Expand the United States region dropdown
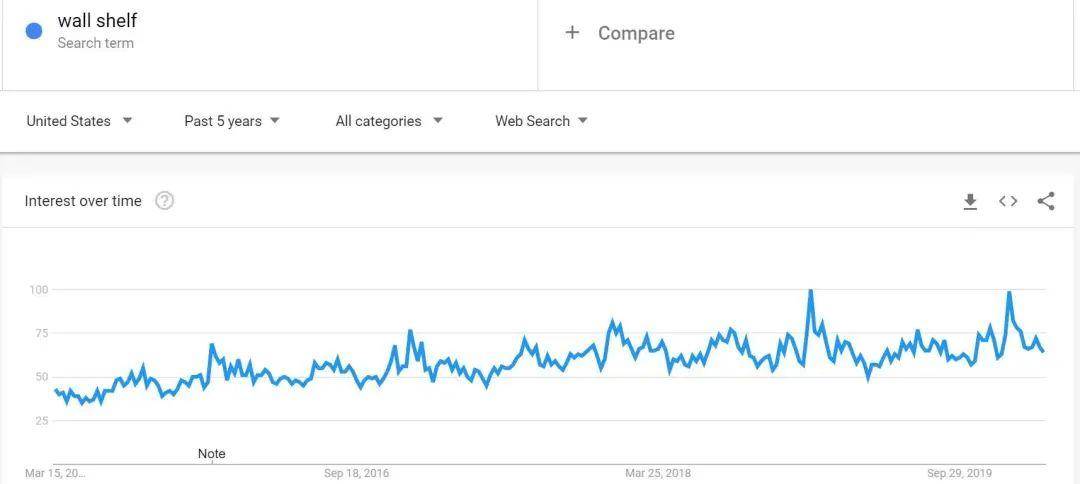Screen dimensions: 1080x484 tap(79, 121)
